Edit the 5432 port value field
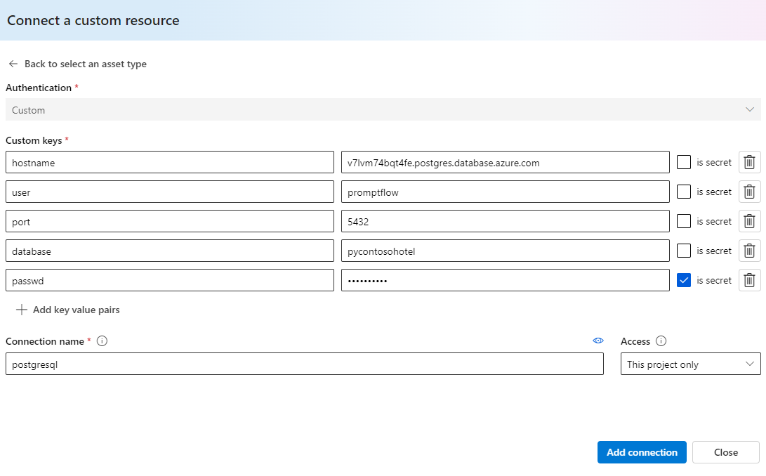 click(505, 221)
